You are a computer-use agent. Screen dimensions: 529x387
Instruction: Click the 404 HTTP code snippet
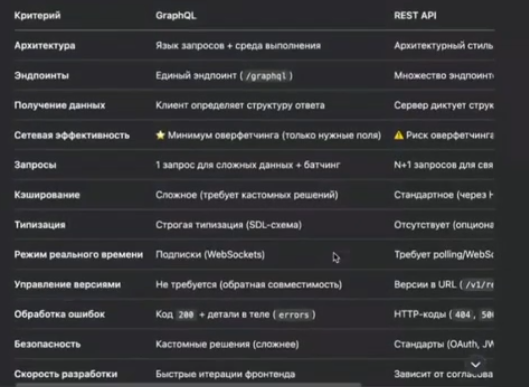point(462,315)
